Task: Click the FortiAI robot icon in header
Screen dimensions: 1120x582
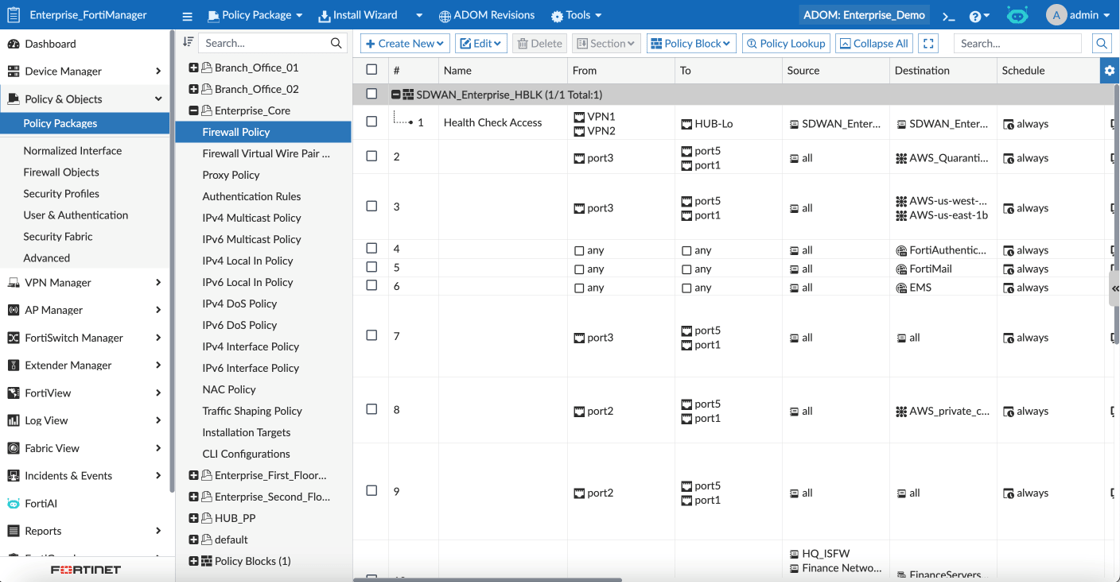Action: tap(1017, 15)
